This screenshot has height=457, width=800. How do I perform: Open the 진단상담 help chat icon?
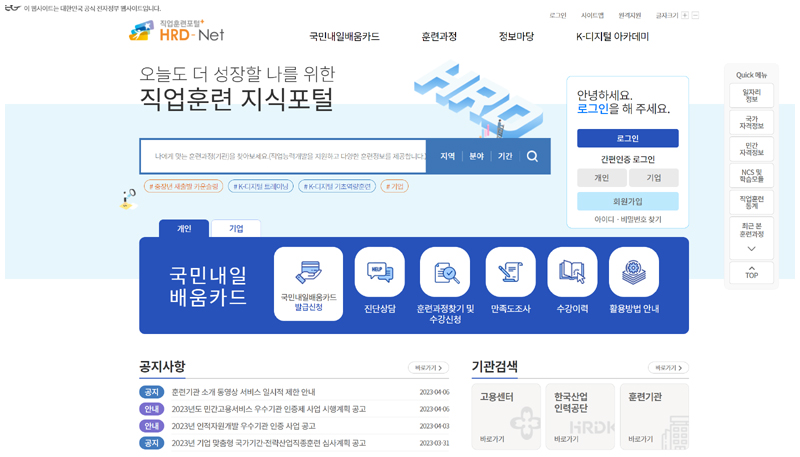[x=380, y=272]
